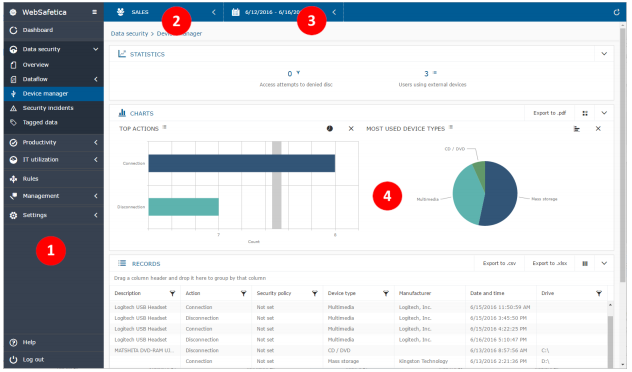Screen dimensions: 632x372
Task: Click the Records list icon
Action: 122,264
